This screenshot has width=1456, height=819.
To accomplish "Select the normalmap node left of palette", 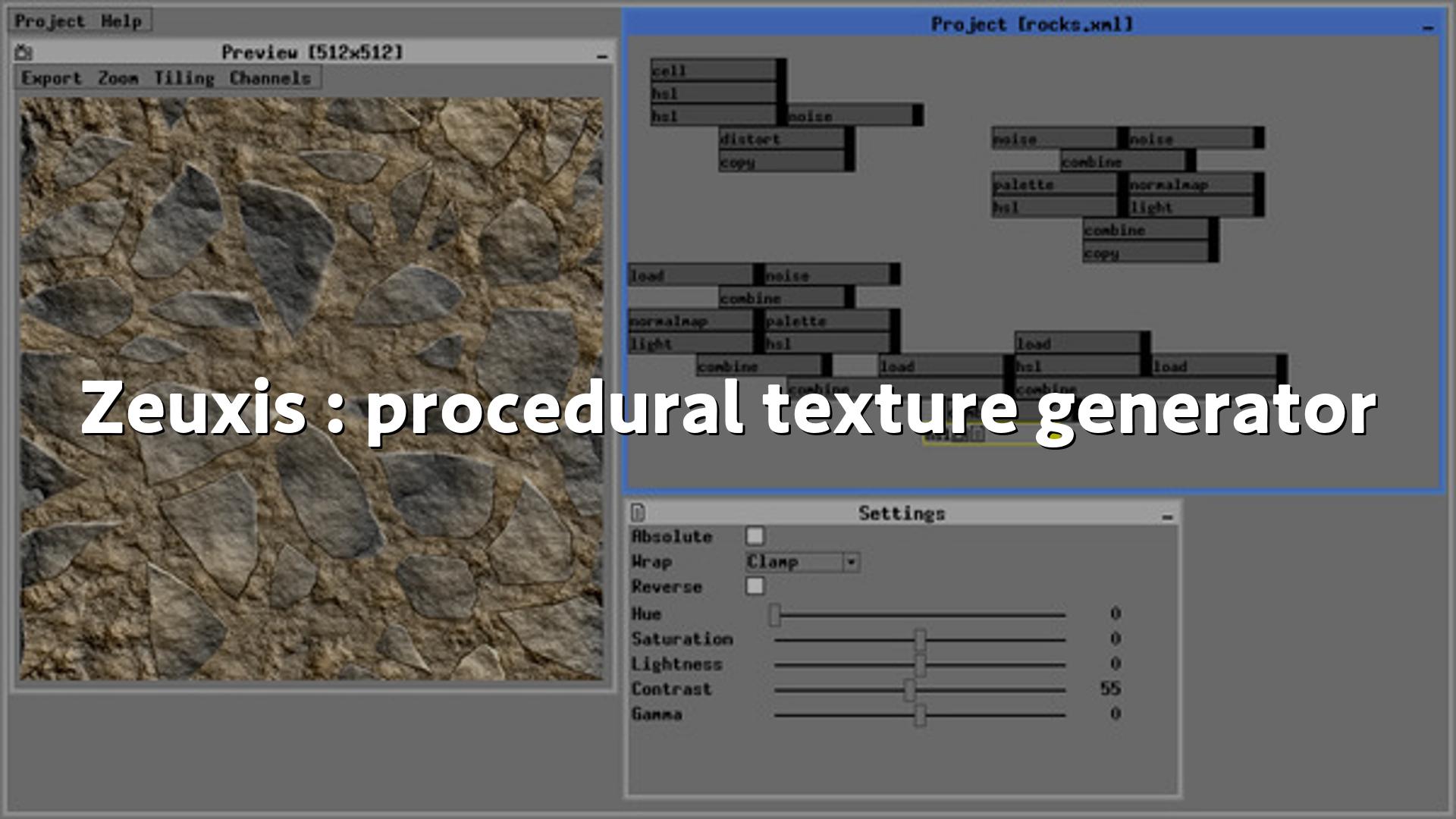I will 695,320.
